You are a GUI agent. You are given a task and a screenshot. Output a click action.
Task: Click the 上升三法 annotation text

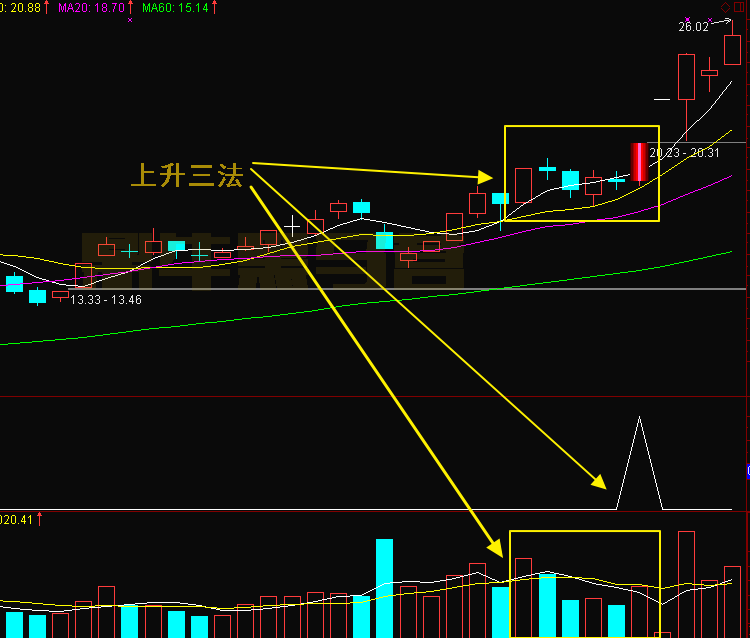point(187,176)
